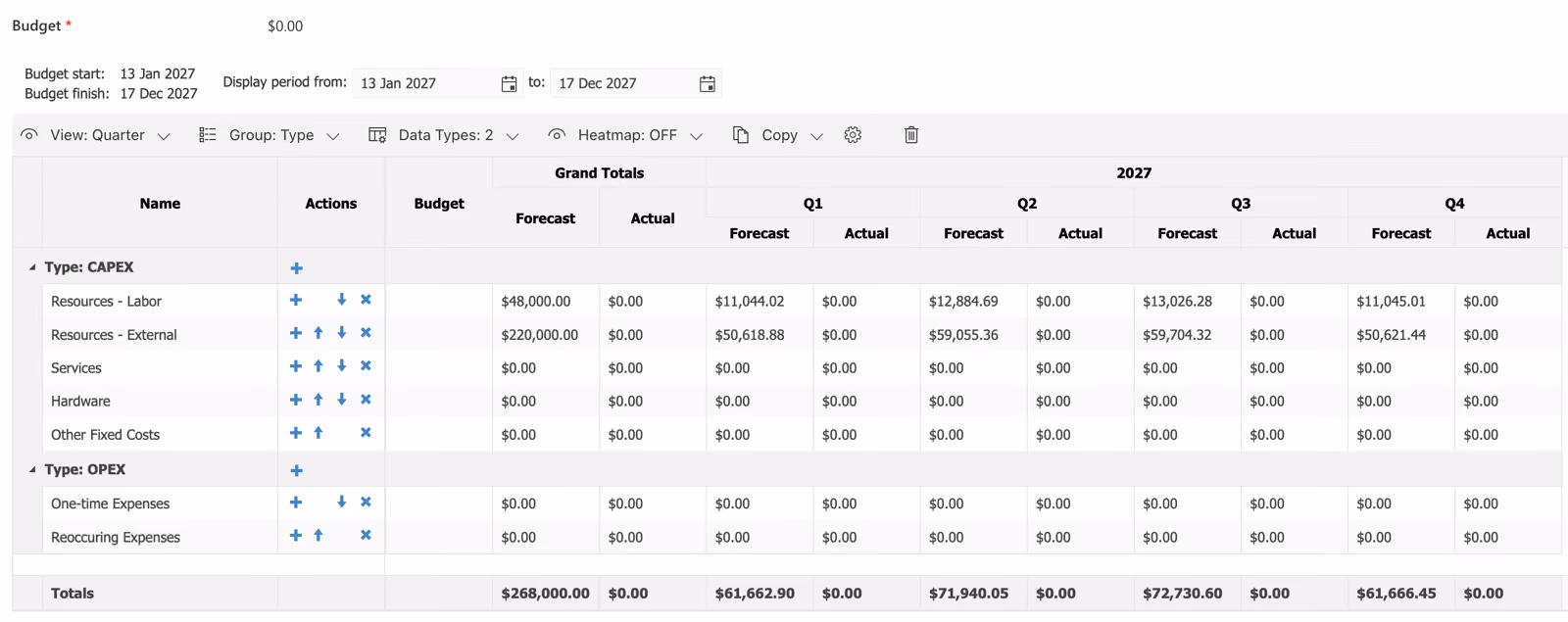The image size is (1568, 622).
Task: Click the trash delete icon in toolbar
Action: pyautogui.click(x=911, y=135)
